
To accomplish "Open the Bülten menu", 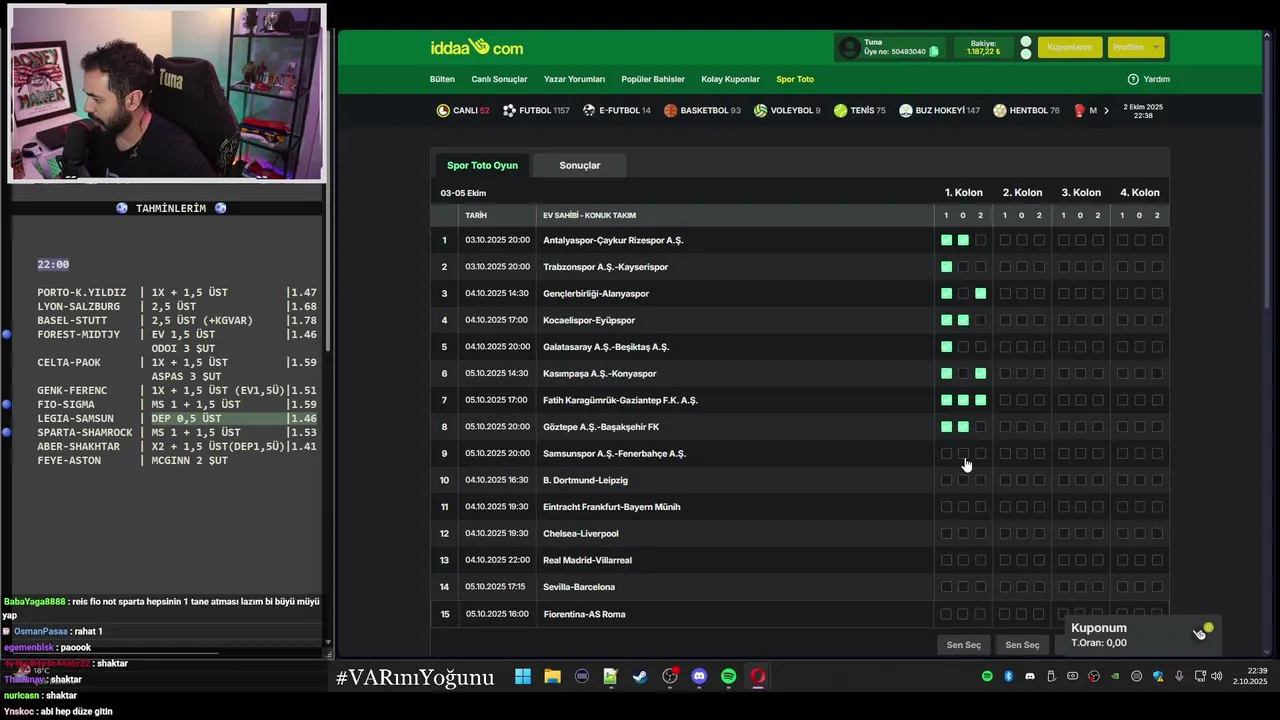I will tap(442, 79).
